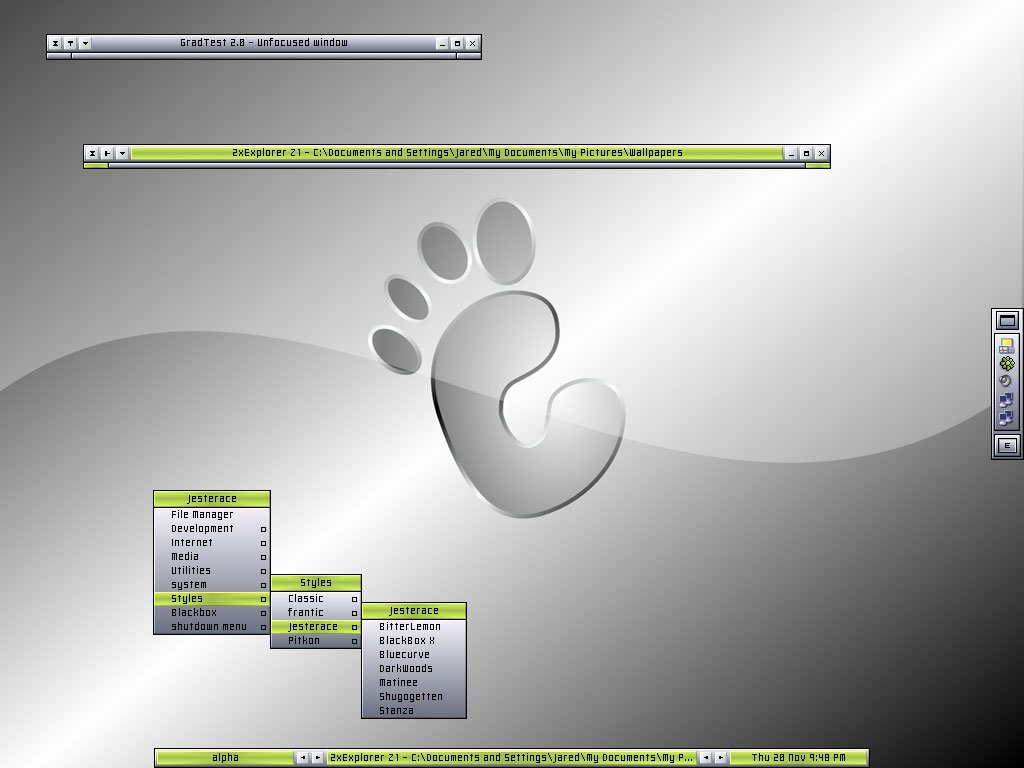Click the GradTest pin (T) titlebar icon
This screenshot has height=768, width=1024.
71,43
